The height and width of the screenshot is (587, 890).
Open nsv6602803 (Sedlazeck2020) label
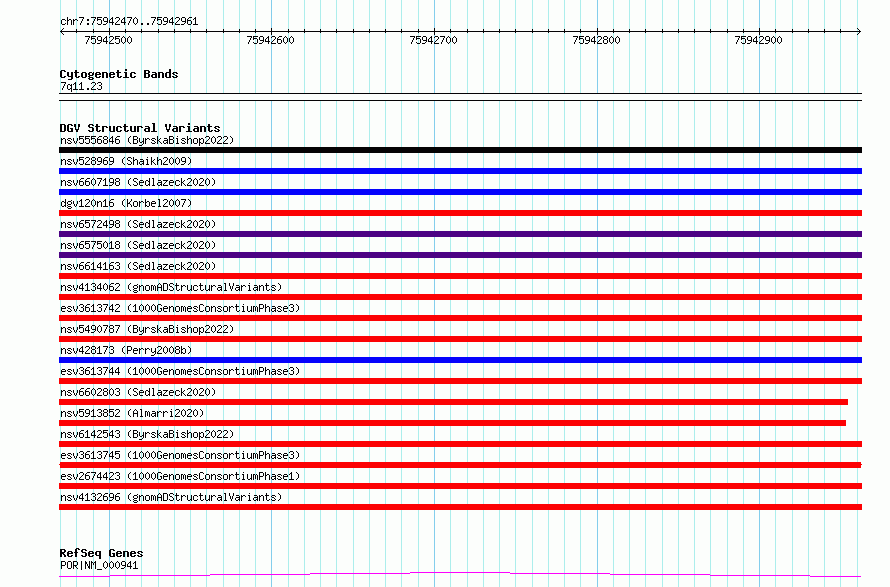[x=138, y=392]
